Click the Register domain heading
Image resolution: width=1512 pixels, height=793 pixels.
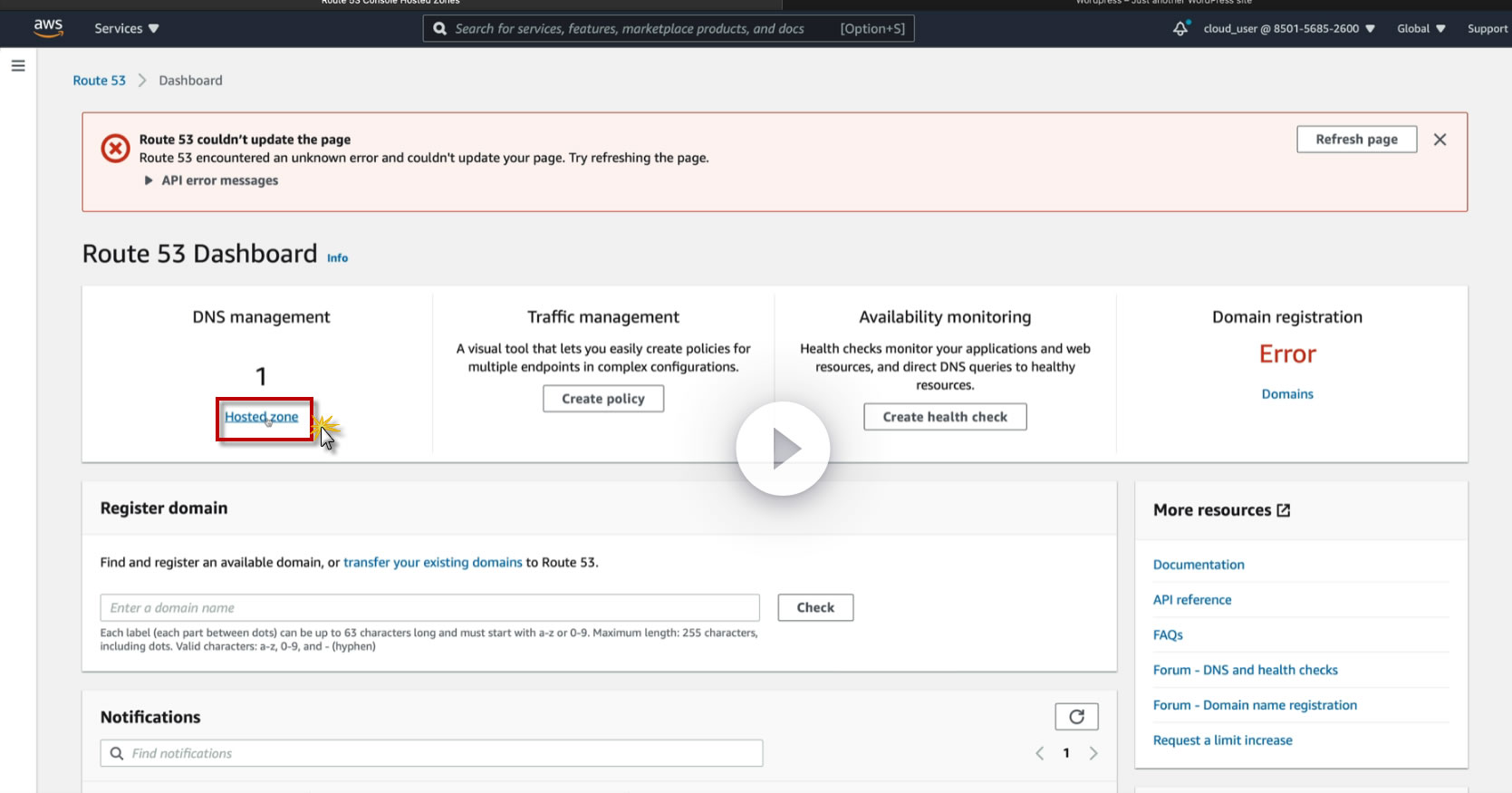coord(164,508)
